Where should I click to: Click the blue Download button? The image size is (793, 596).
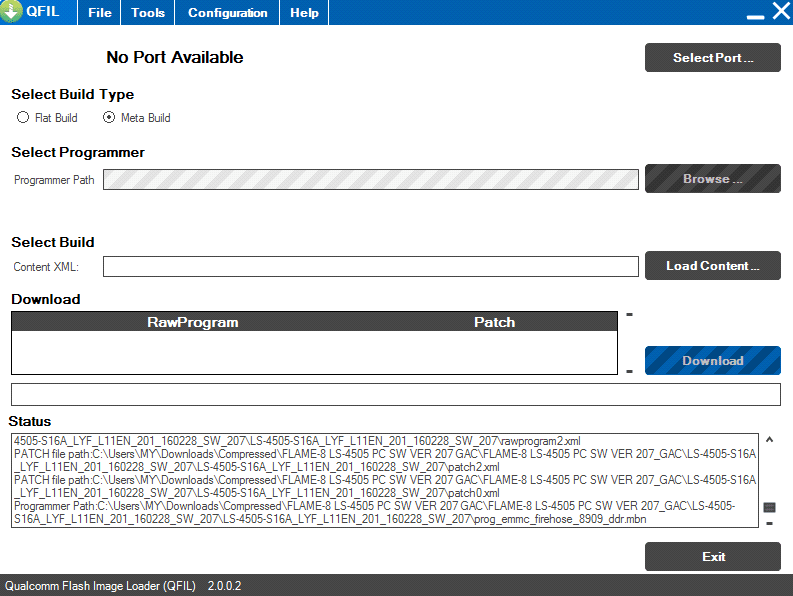pos(713,361)
